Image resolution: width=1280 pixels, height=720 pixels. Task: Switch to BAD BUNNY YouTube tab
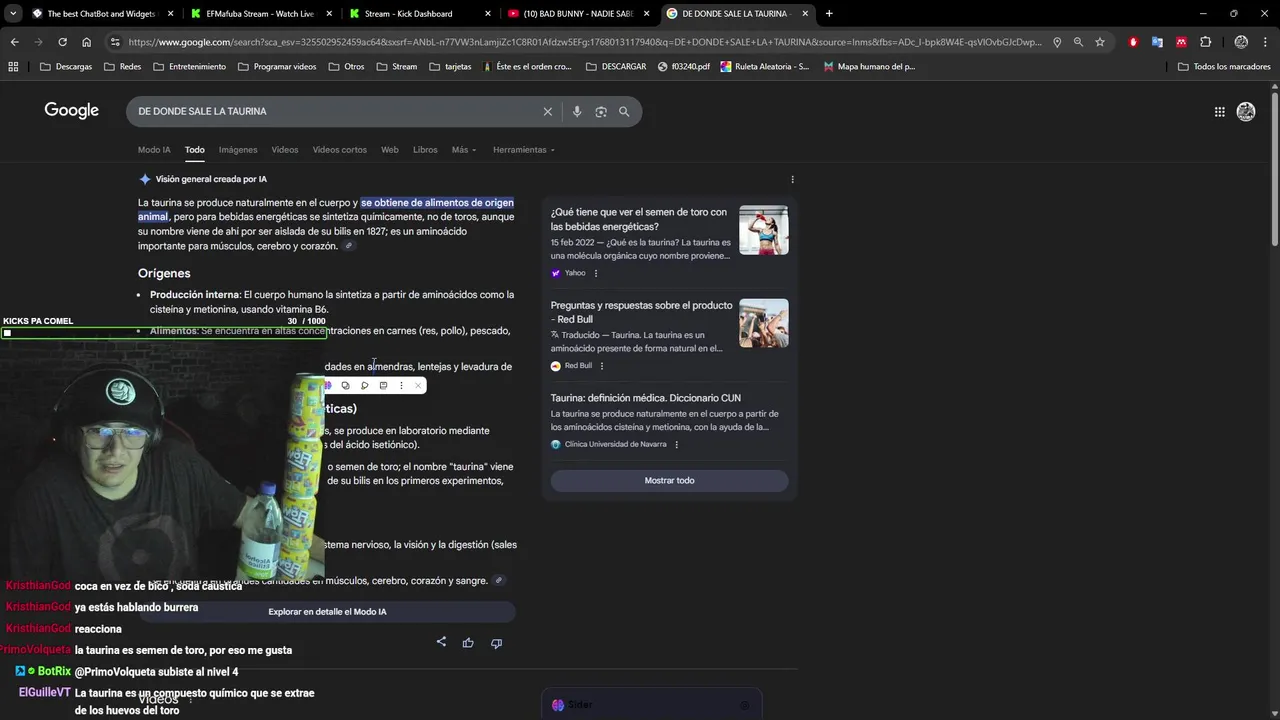[x=577, y=13]
